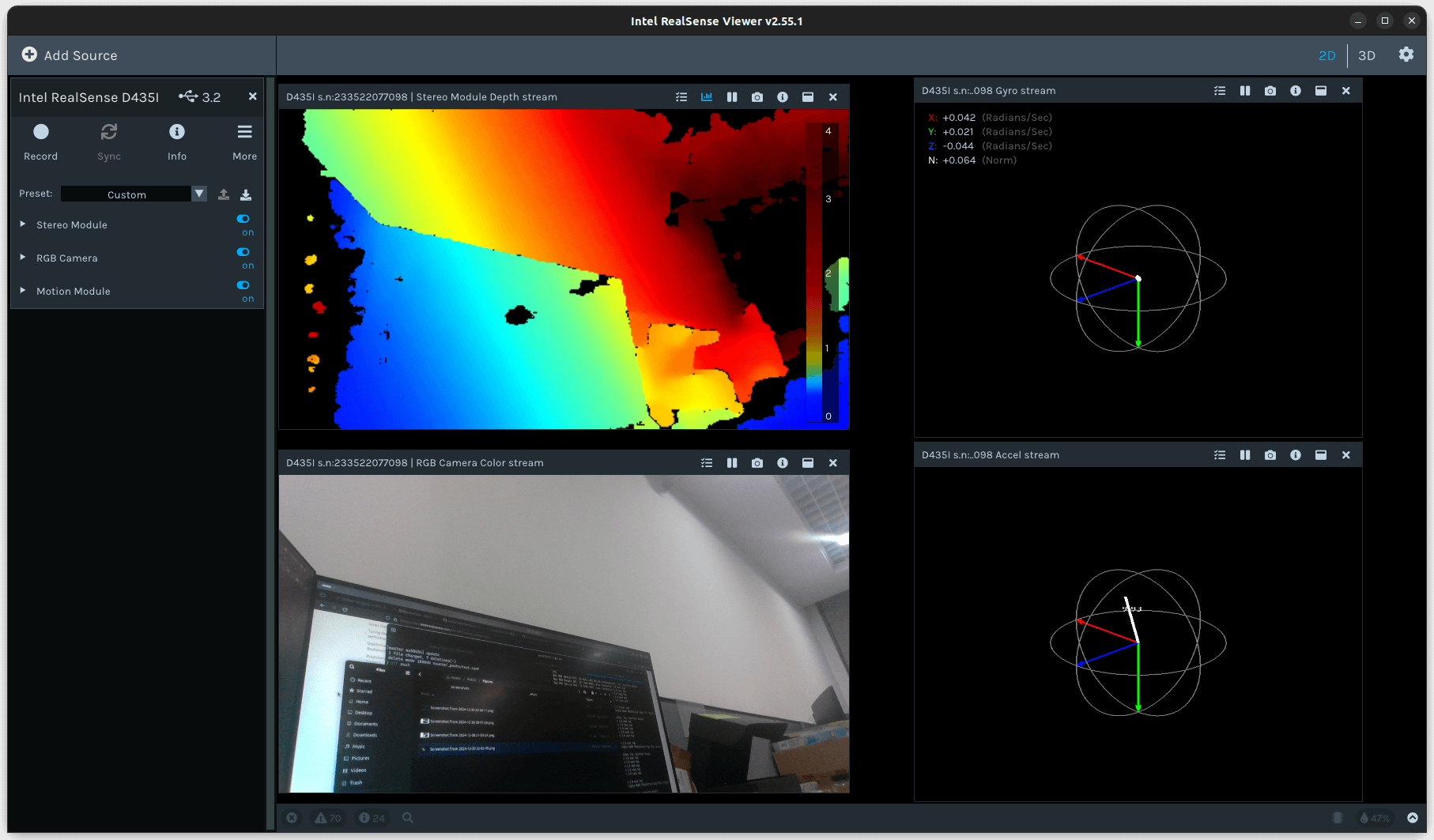Open Depth stream metadata list icon
Screen dimensions: 1434x840
681,97
